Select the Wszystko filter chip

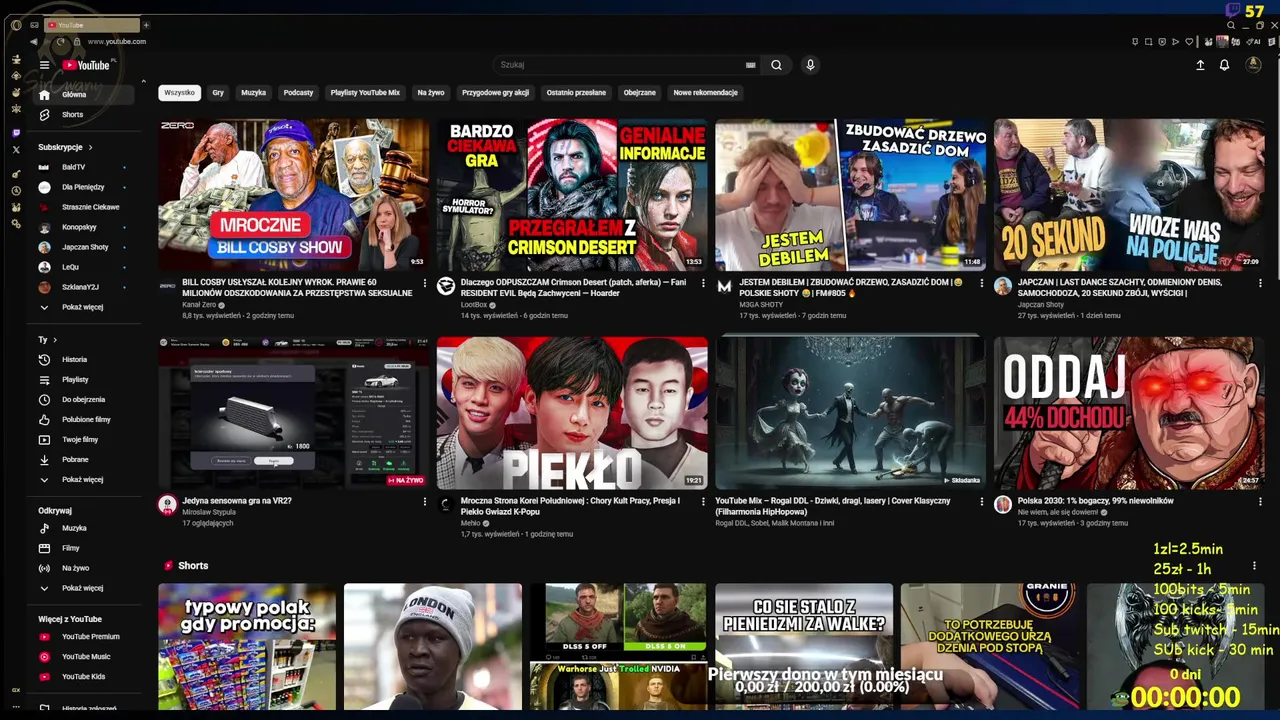coord(180,93)
